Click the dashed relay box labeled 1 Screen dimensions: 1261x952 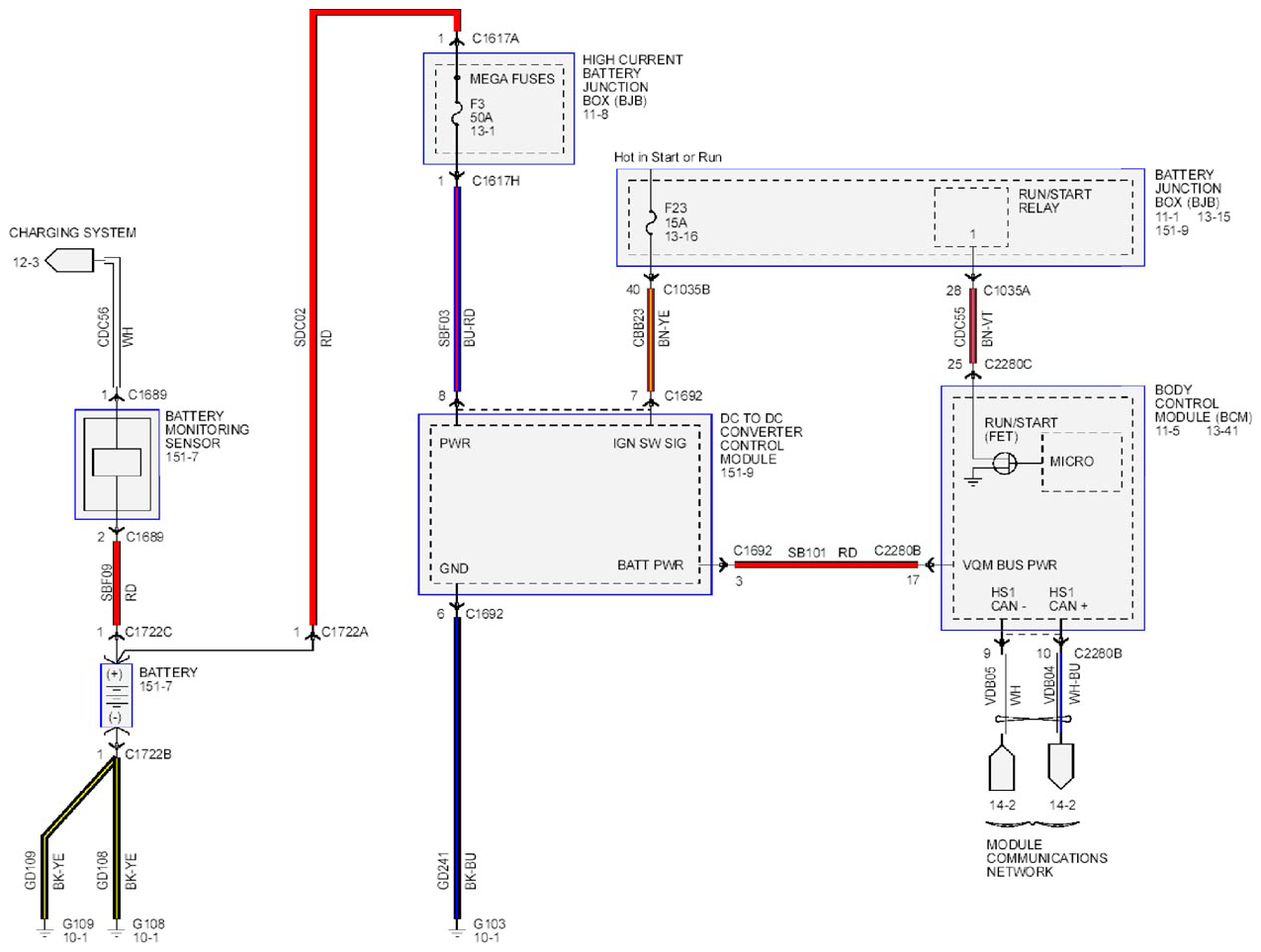click(x=971, y=216)
